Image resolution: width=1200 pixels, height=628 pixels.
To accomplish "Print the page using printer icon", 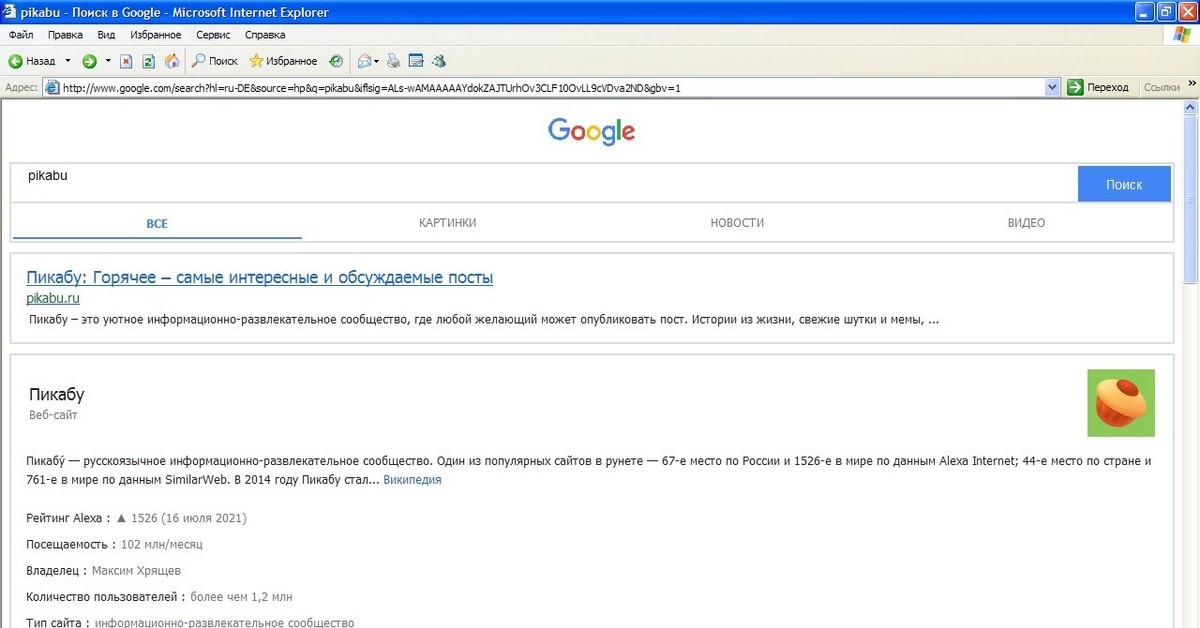I will point(393,61).
